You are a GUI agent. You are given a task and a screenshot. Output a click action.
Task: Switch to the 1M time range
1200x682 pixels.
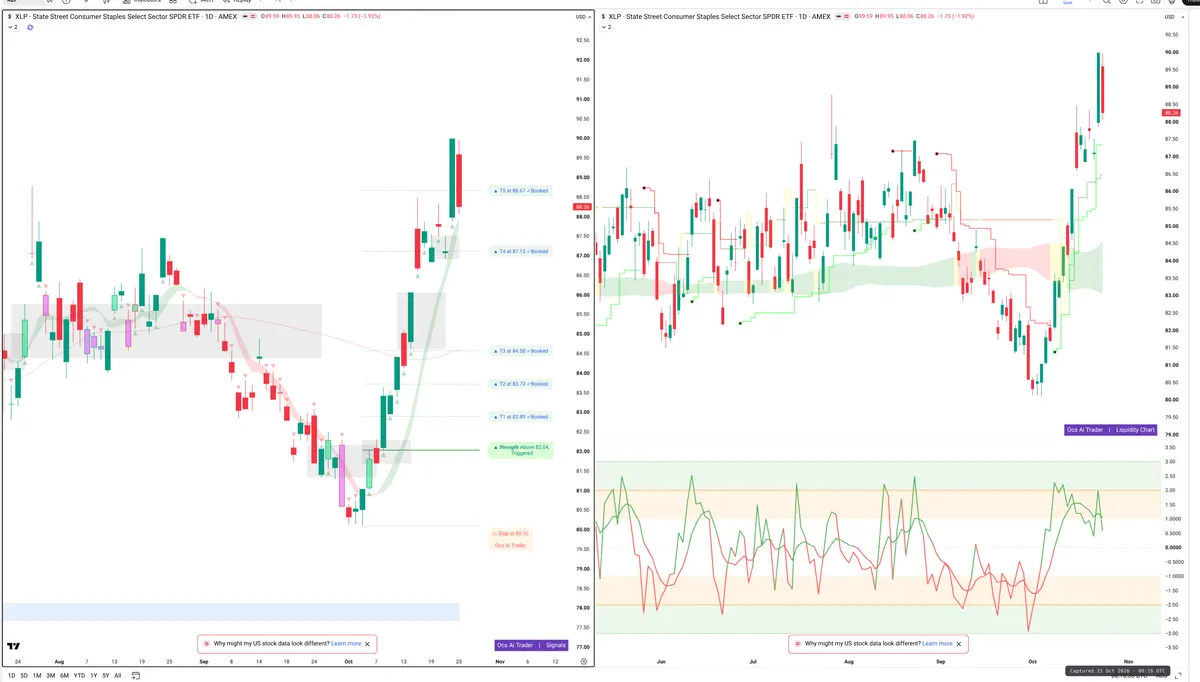coord(37,675)
